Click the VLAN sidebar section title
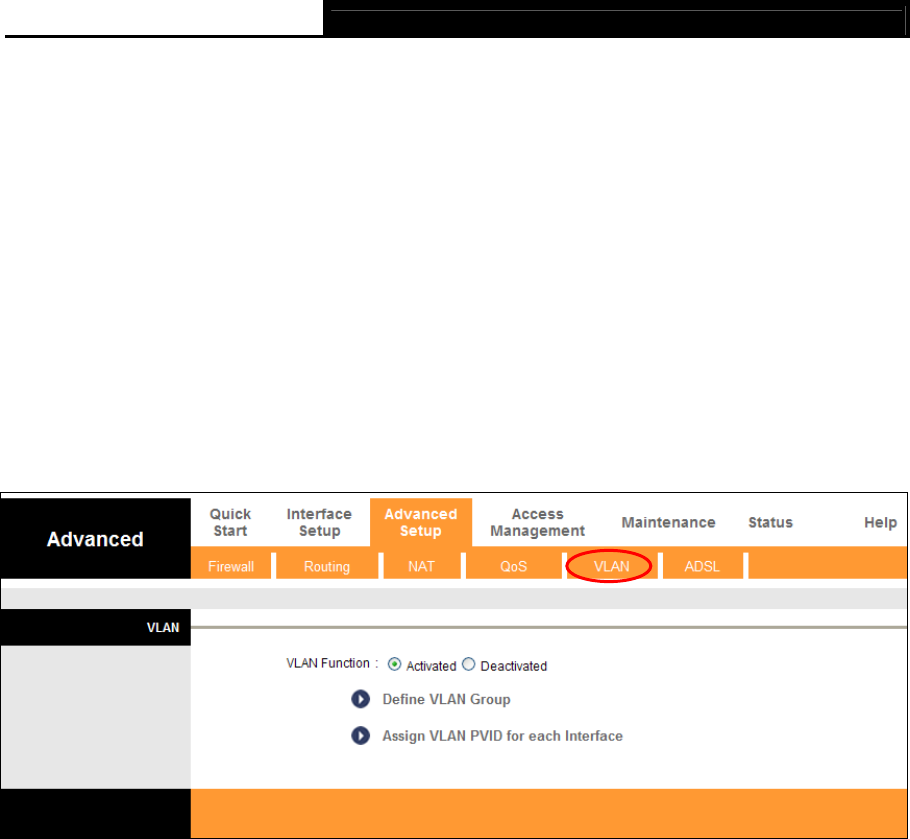 [x=163, y=627]
